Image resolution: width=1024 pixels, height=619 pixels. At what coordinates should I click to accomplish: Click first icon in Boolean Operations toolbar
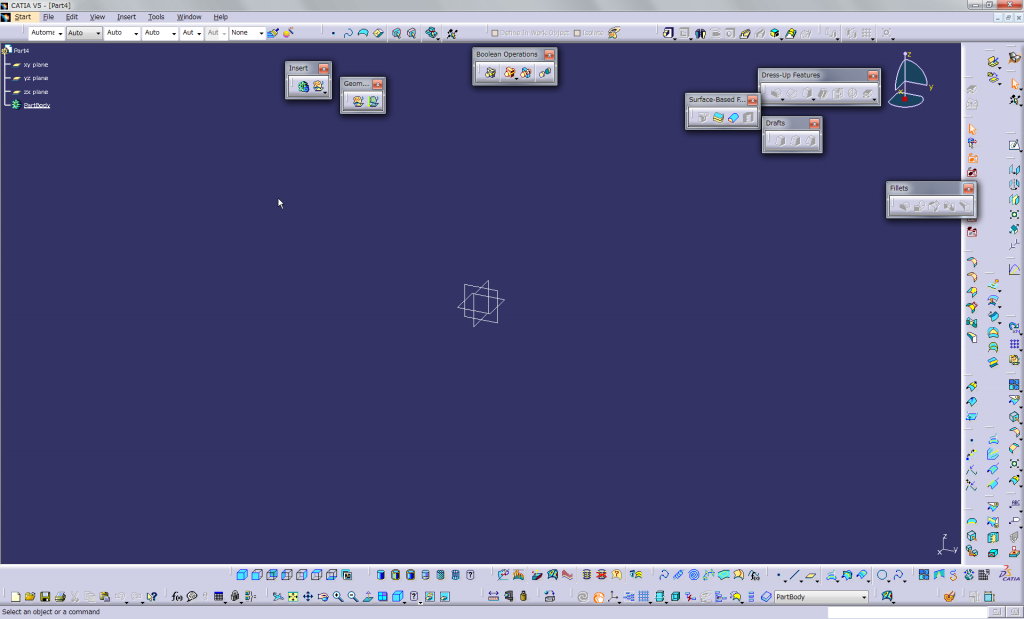489,72
